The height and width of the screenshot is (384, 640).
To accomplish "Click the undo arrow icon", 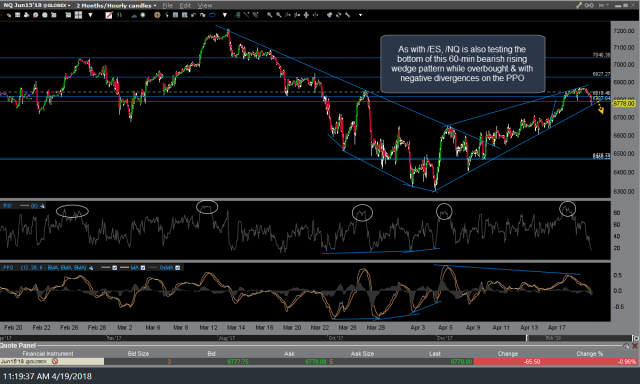I will [193, 15].
